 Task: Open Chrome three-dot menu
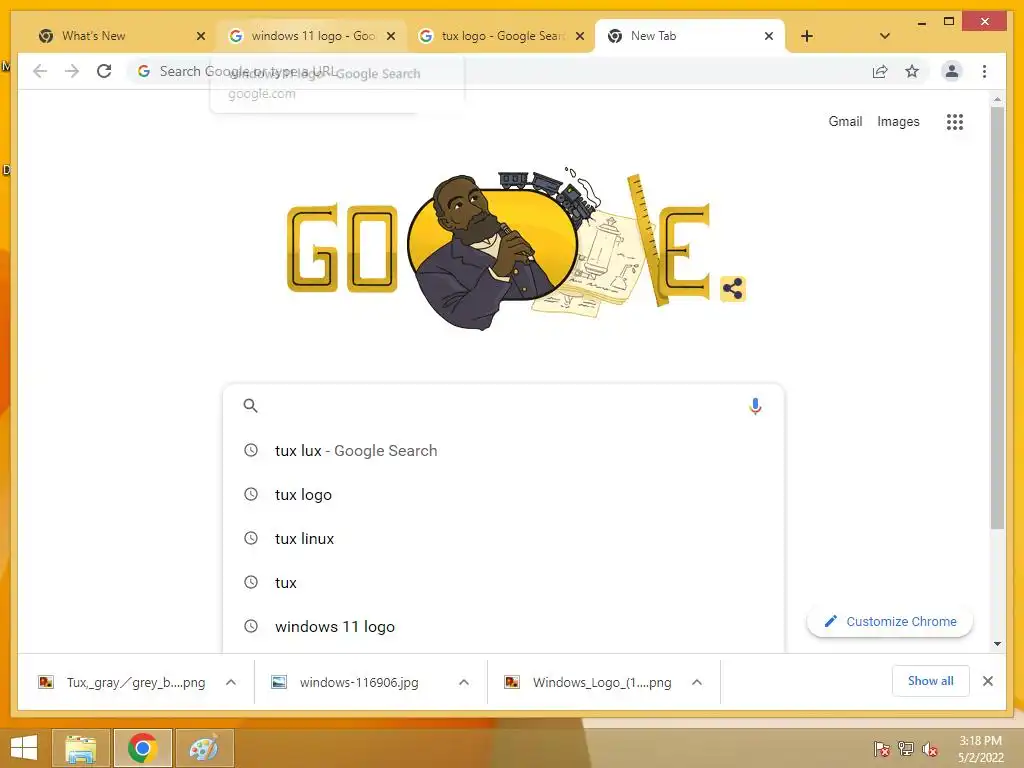click(984, 71)
